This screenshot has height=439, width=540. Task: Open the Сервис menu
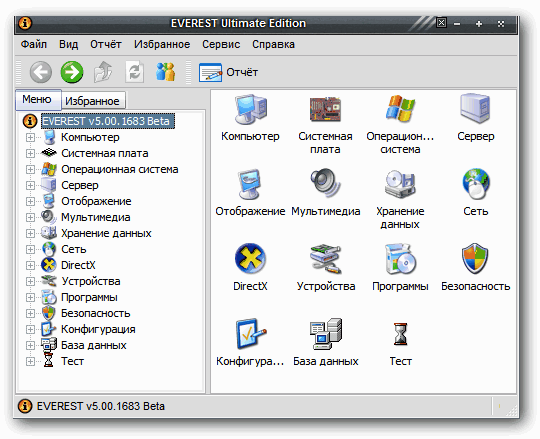(221, 44)
